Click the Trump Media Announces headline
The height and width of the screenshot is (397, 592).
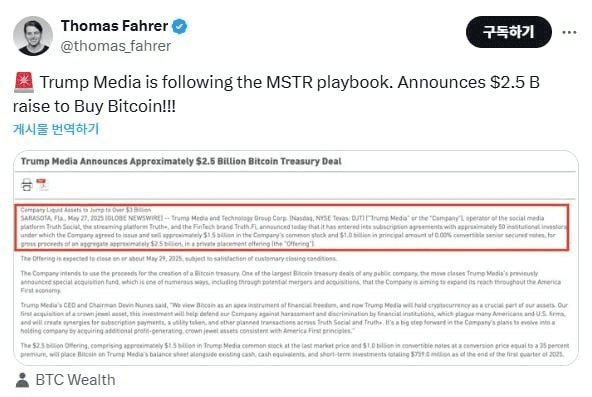(x=181, y=162)
